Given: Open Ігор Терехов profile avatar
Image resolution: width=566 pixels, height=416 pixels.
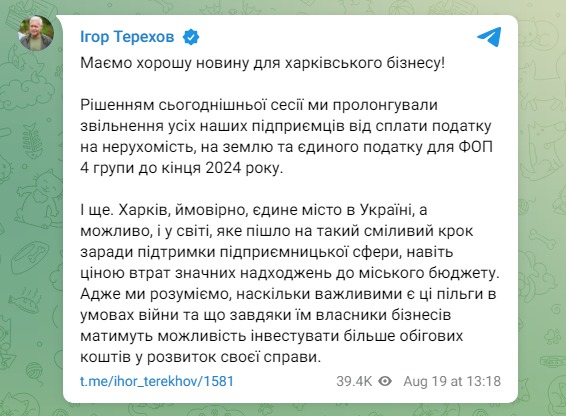Looking at the screenshot, I should coord(36,33).
